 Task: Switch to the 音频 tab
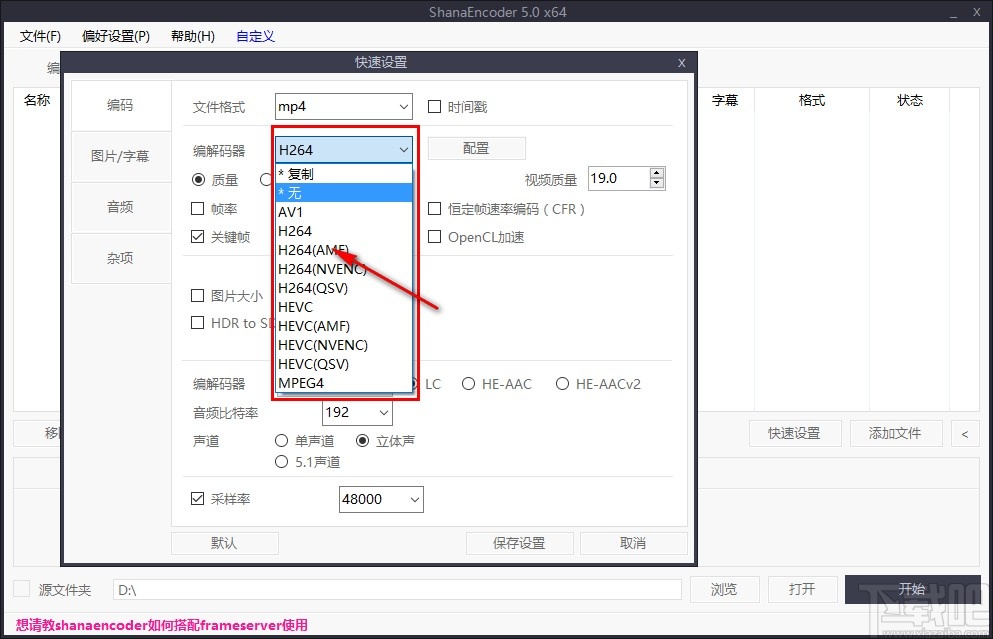point(120,207)
